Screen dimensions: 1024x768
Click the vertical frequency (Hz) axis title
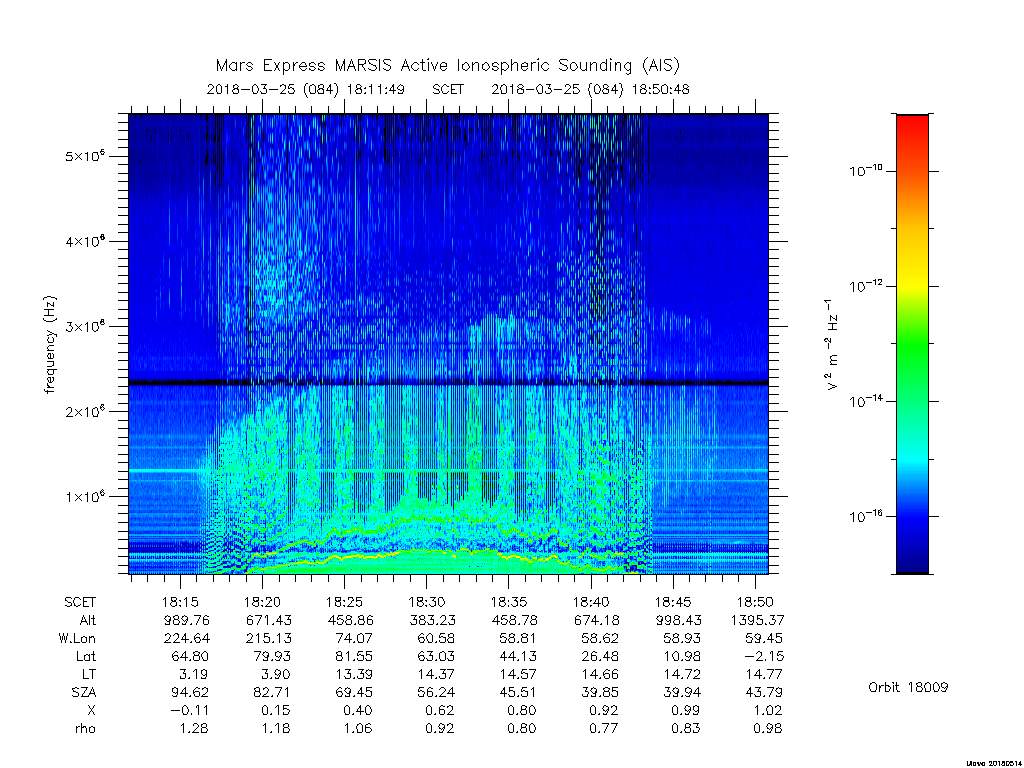(50, 344)
